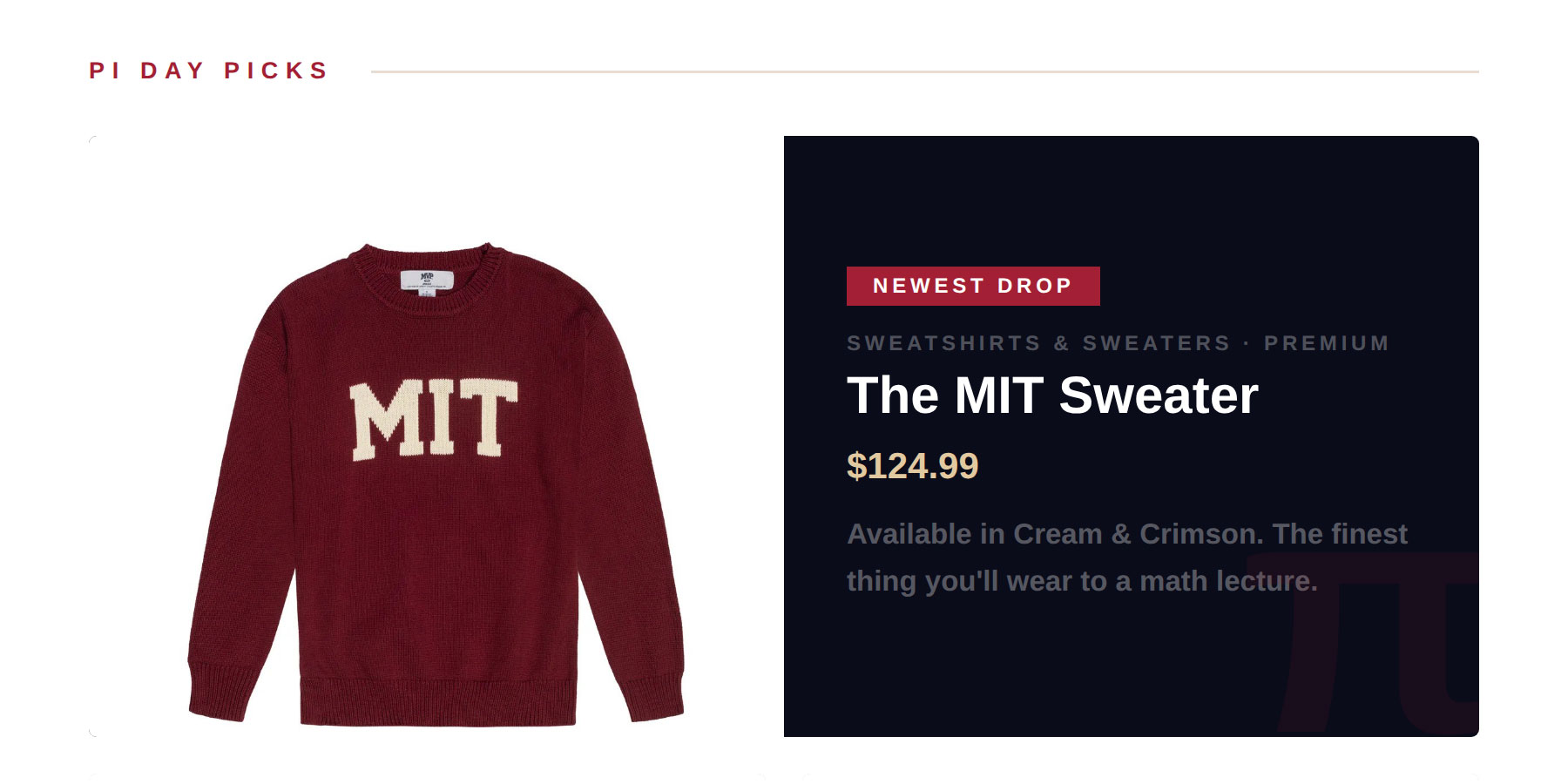Click the cream MIT lettering on the sweater
Screen dimensions: 1568x784
pyautogui.click(x=434, y=419)
